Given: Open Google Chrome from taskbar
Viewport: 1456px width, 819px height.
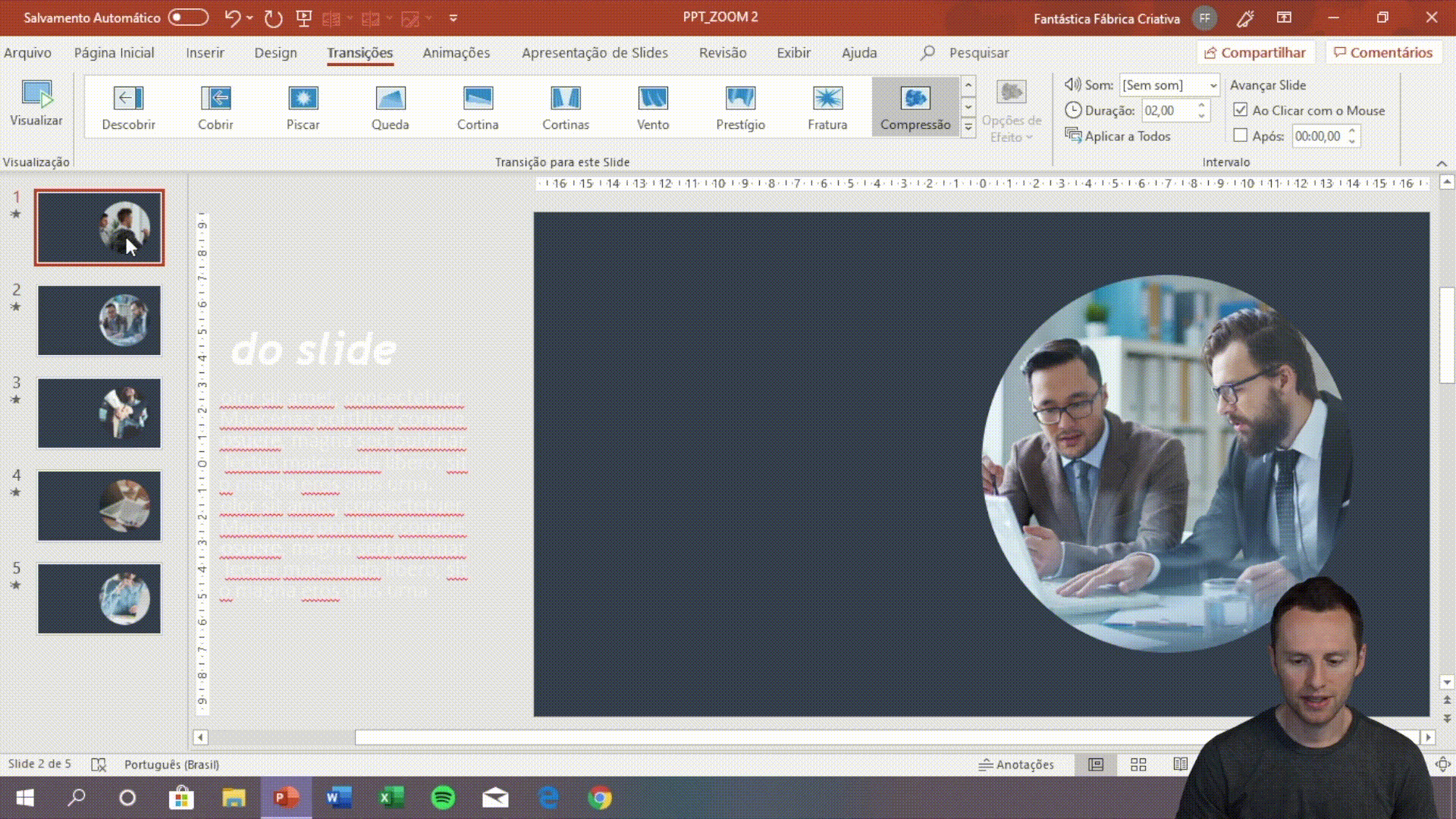Looking at the screenshot, I should point(600,798).
